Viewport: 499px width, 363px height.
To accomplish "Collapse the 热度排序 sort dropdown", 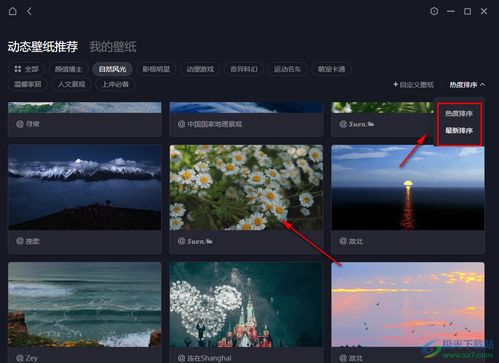I will (x=467, y=85).
